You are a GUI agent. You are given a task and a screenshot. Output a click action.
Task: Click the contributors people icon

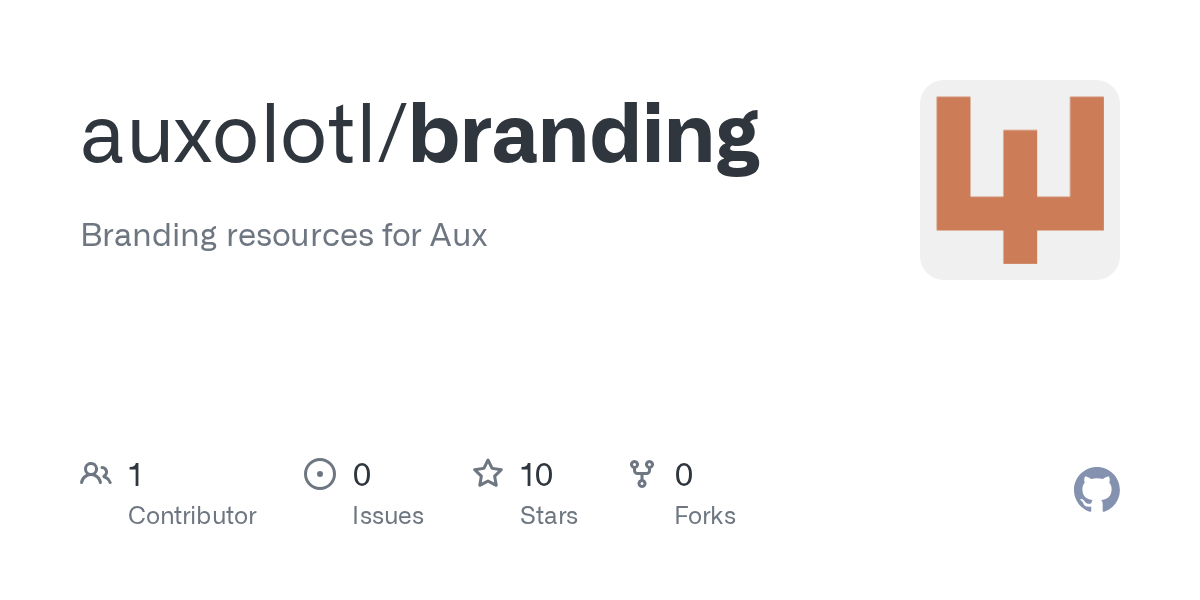click(96, 473)
